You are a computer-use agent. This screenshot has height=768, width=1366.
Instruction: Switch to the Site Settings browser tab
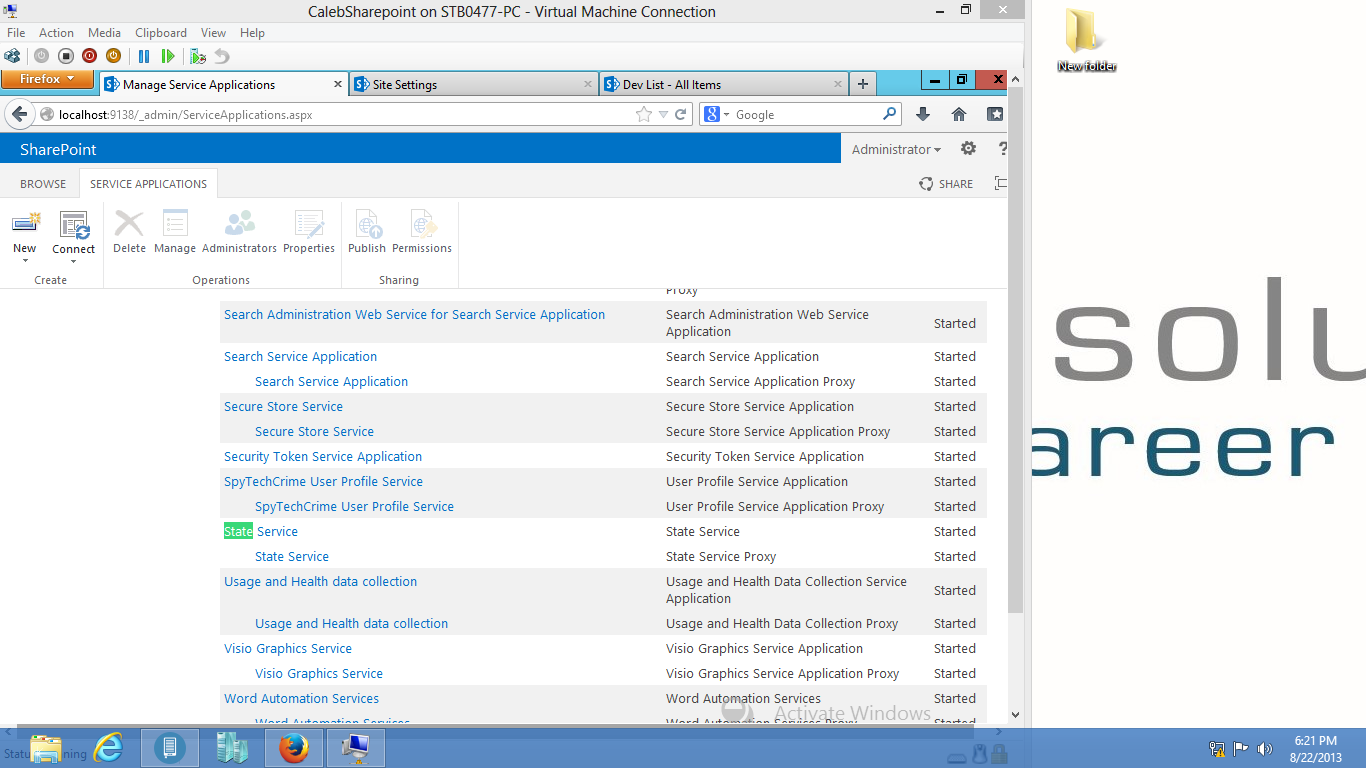(473, 85)
